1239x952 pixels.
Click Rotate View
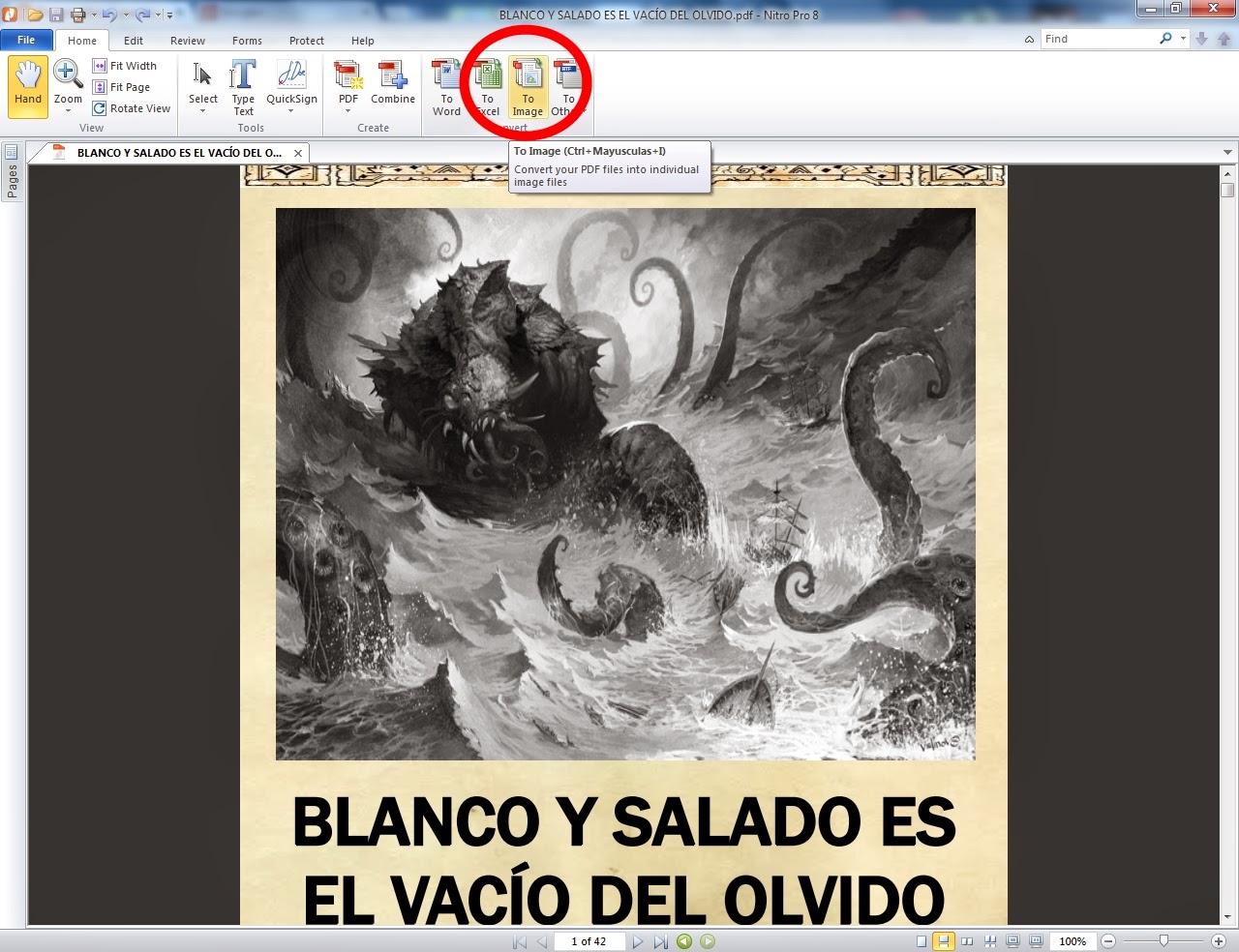132,108
